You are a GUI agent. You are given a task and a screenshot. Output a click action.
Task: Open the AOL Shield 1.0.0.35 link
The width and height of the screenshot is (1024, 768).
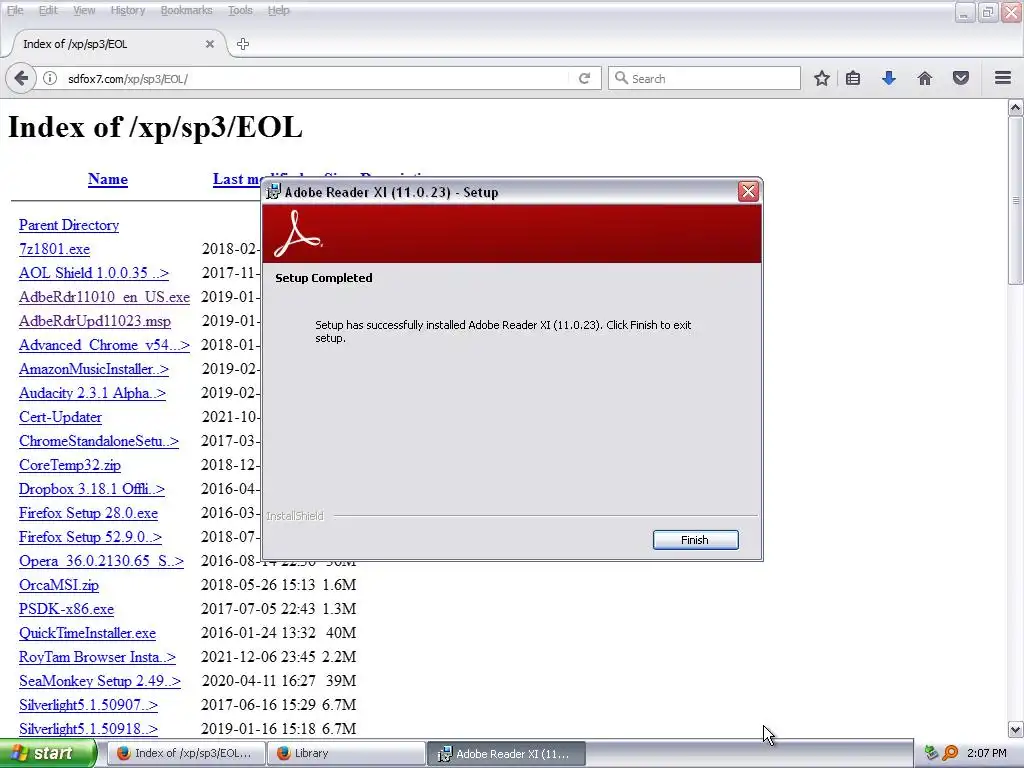[93, 273]
